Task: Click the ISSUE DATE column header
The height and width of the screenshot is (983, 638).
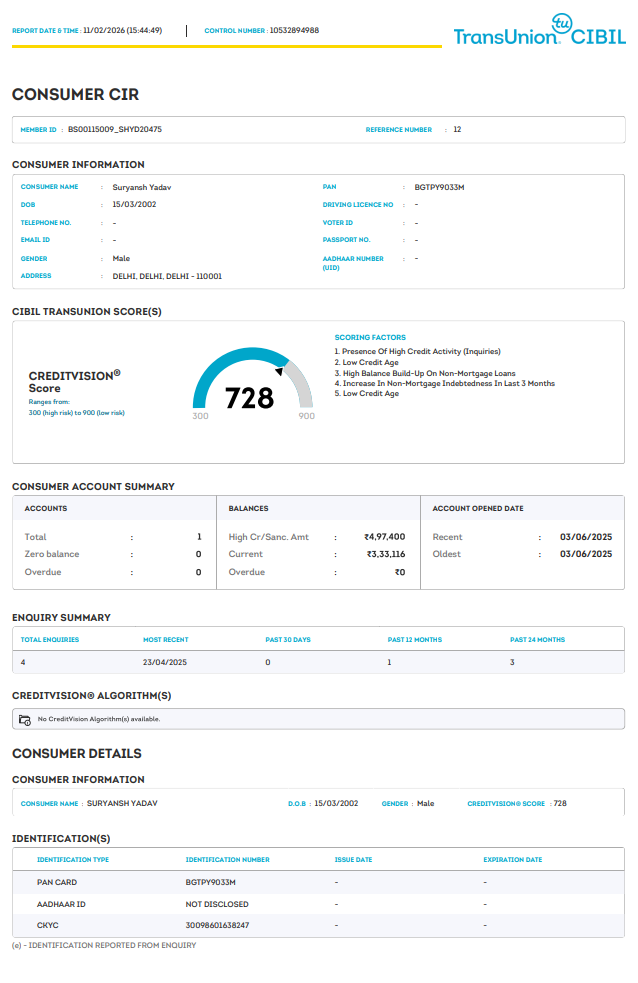Action: (x=353, y=859)
